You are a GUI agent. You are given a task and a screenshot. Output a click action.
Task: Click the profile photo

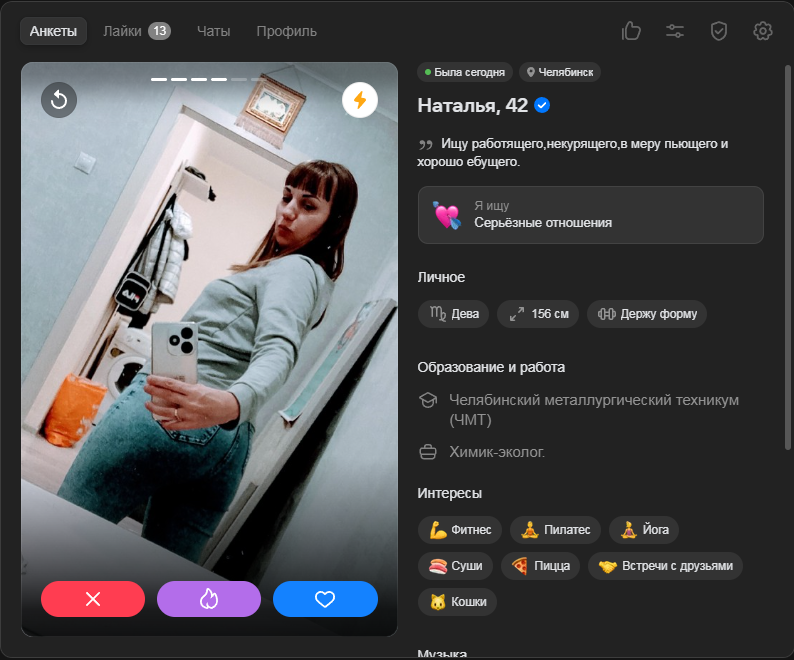pos(209,349)
